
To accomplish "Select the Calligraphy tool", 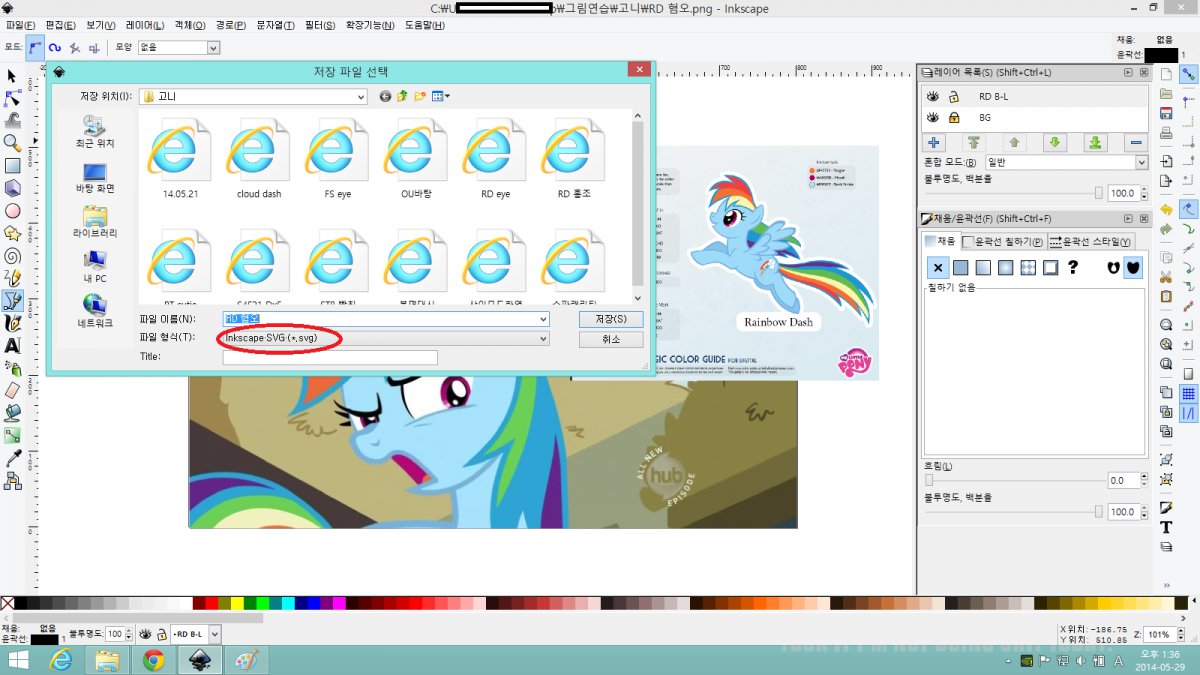I will (x=13, y=322).
